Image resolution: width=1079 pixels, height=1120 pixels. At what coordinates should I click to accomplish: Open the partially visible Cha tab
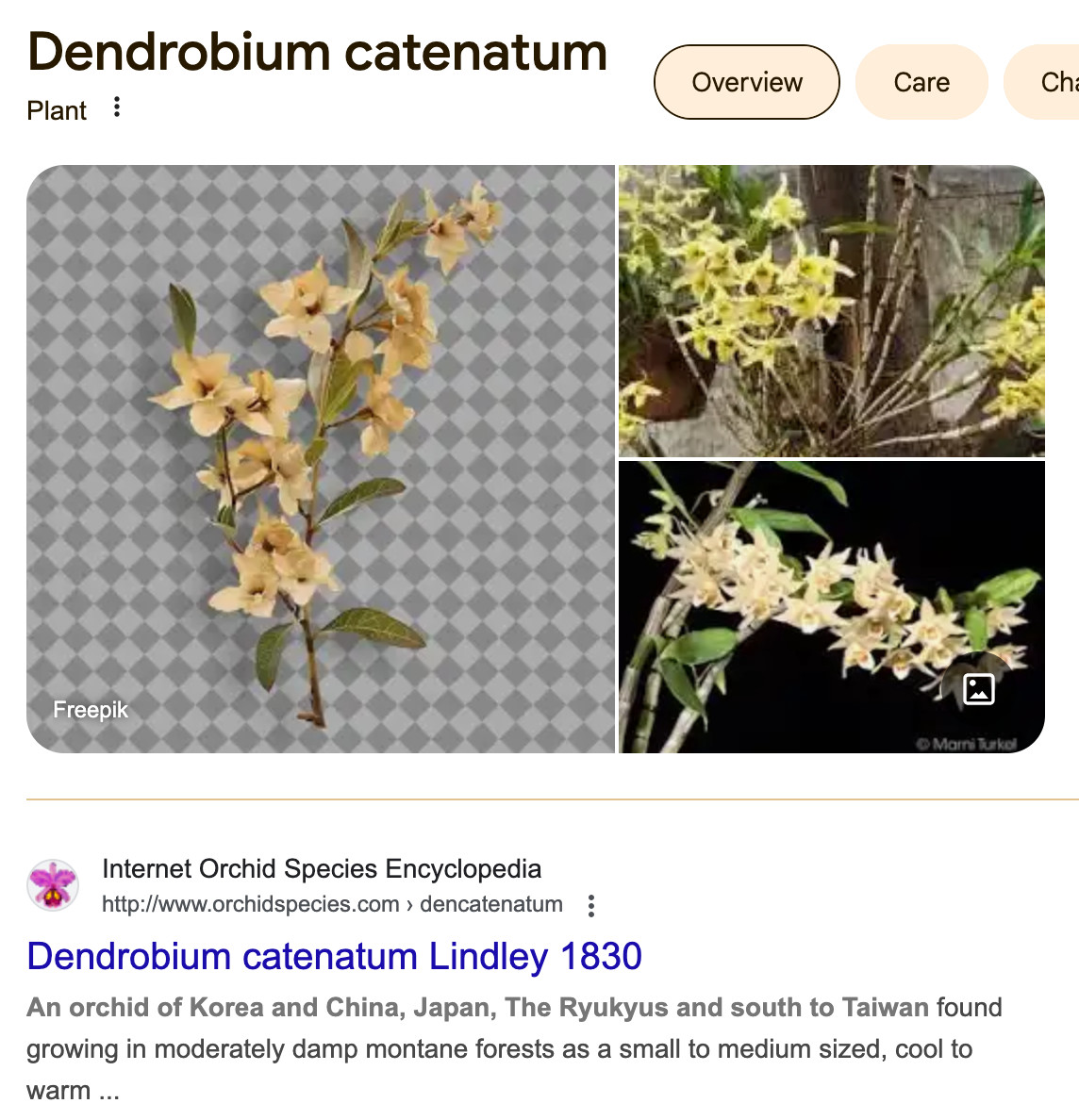pos(1043,82)
